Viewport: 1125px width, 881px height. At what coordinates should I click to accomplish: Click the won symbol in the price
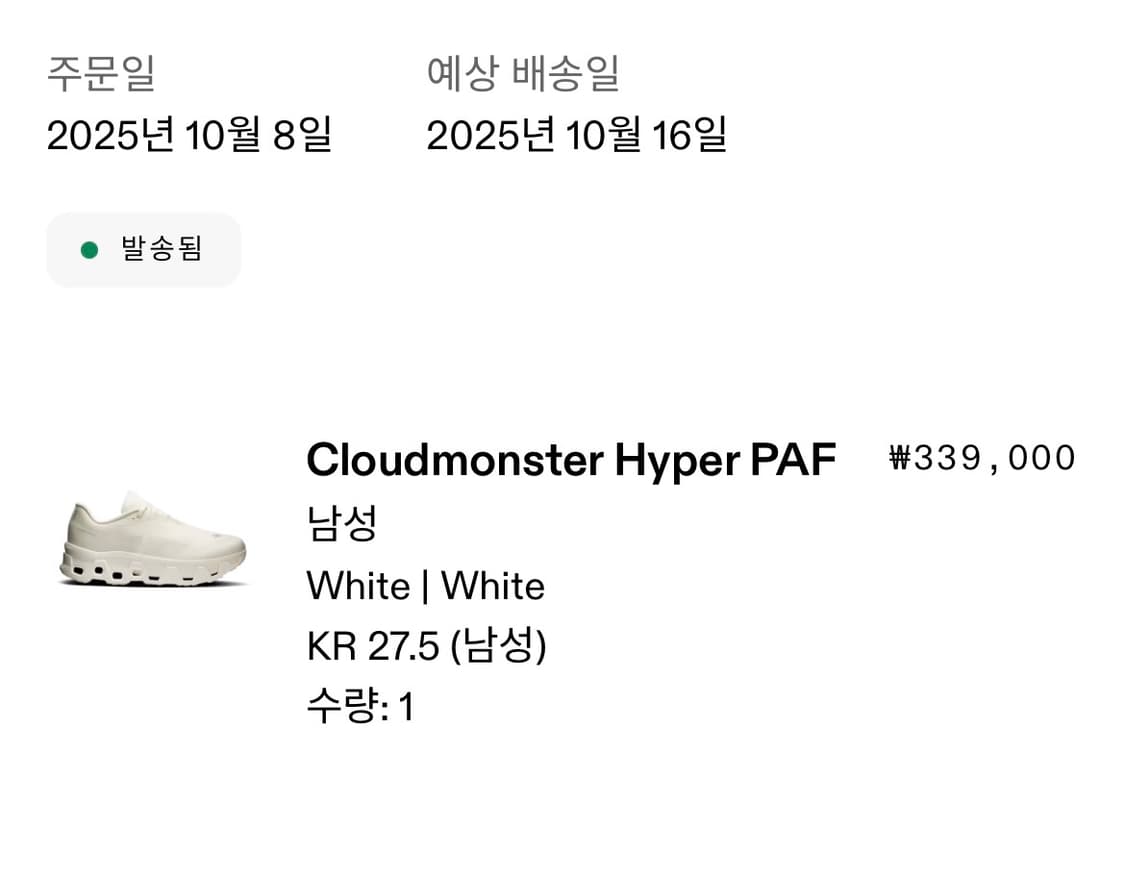click(901, 458)
